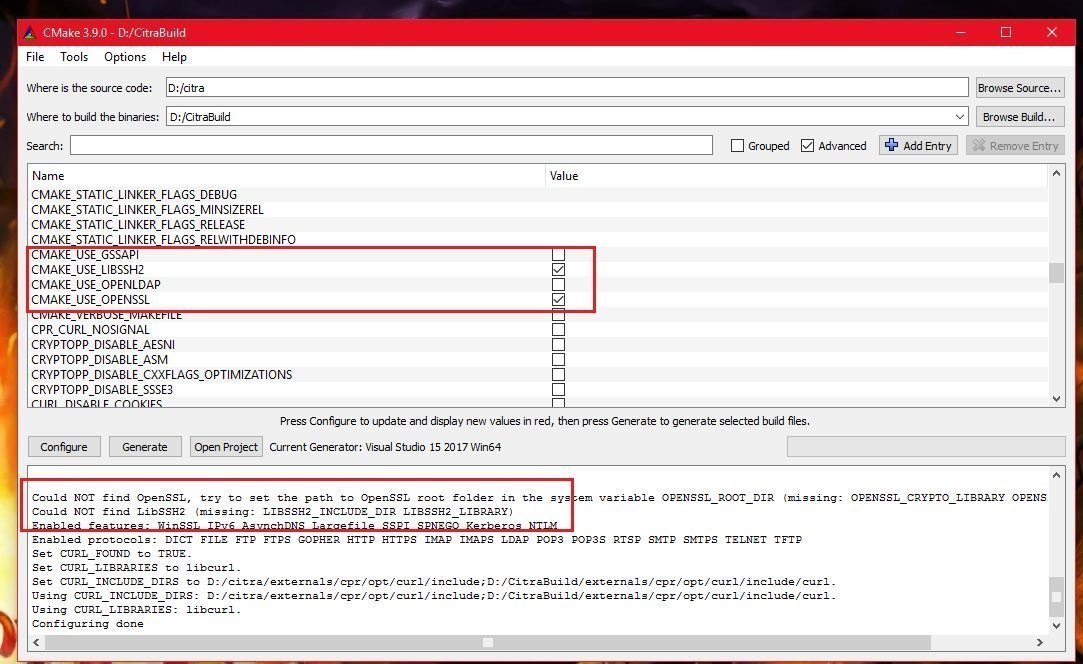Click the Search input field
Screen dimensions: 1083x664
[x=391, y=145]
